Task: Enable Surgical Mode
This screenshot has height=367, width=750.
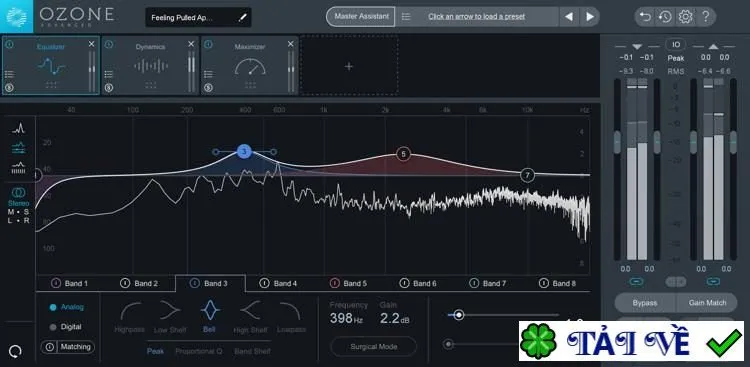Action: click(x=374, y=346)
